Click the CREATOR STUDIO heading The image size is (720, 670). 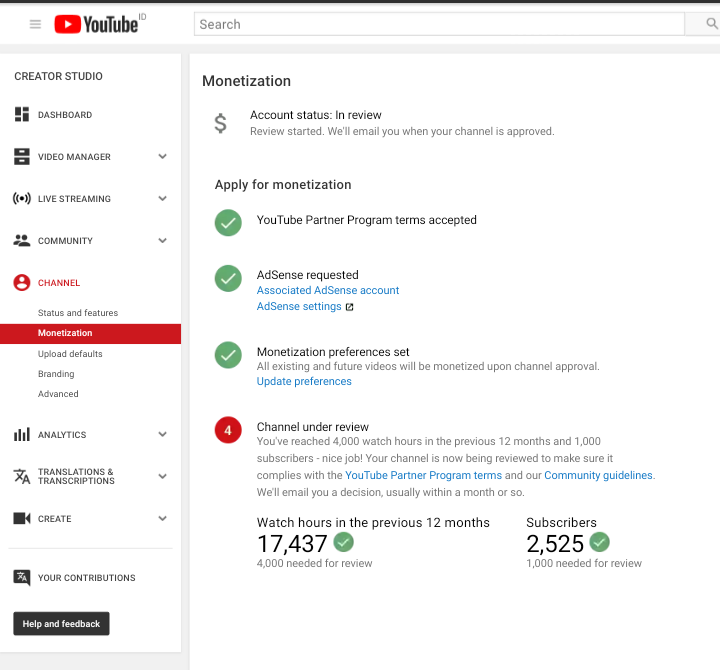pos(58,76)
